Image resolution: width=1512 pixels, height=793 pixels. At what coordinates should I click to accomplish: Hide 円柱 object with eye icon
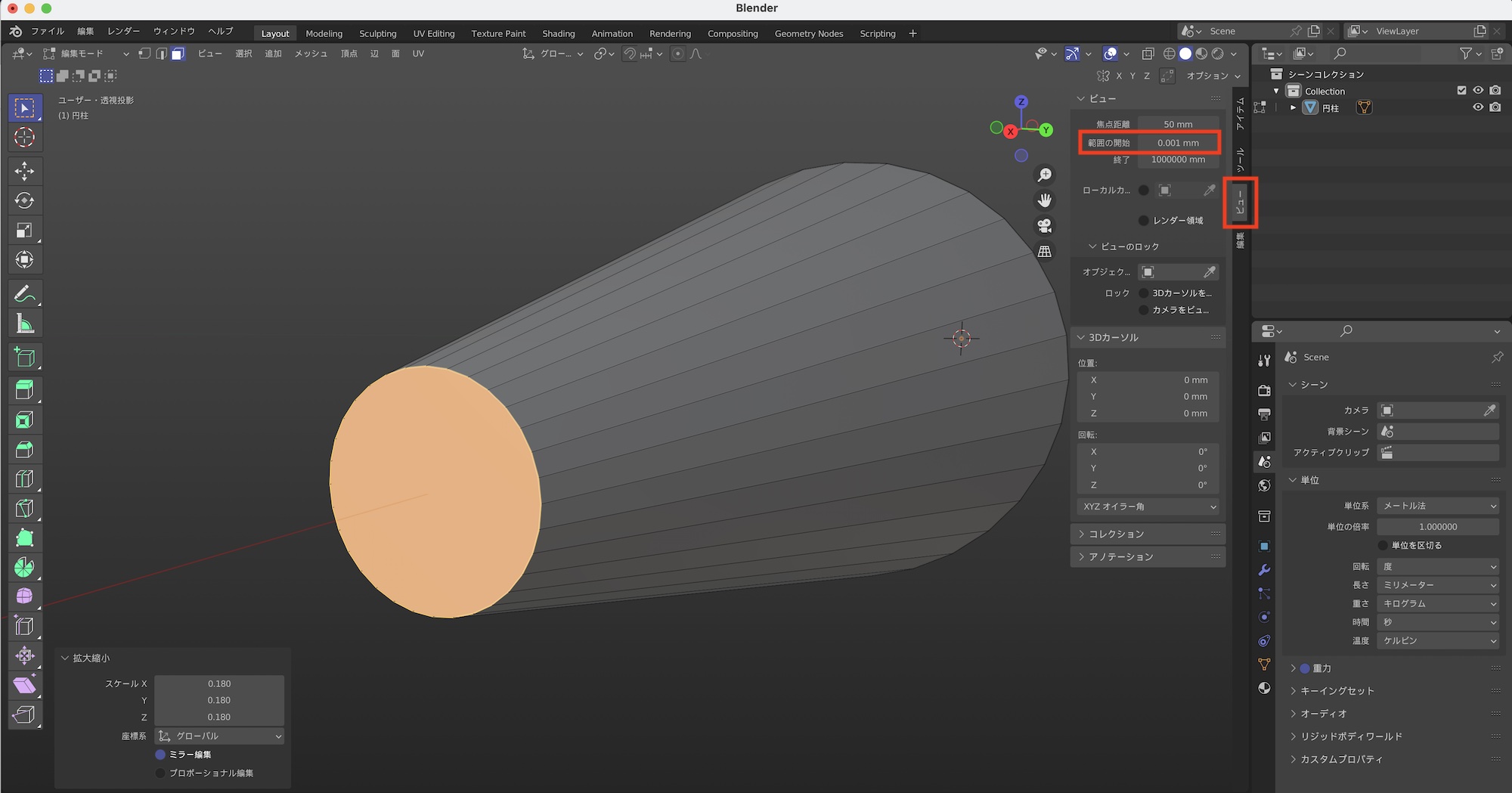1477,107
